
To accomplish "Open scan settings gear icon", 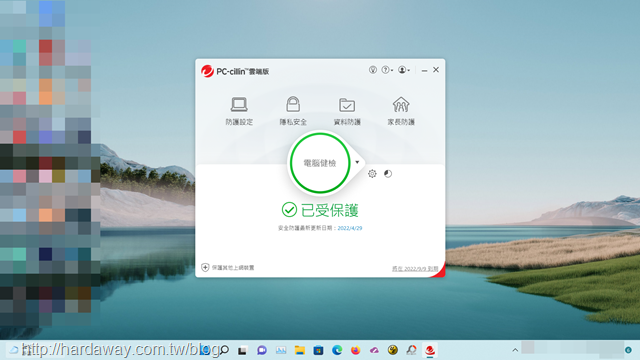I will (x=372, y=174).
